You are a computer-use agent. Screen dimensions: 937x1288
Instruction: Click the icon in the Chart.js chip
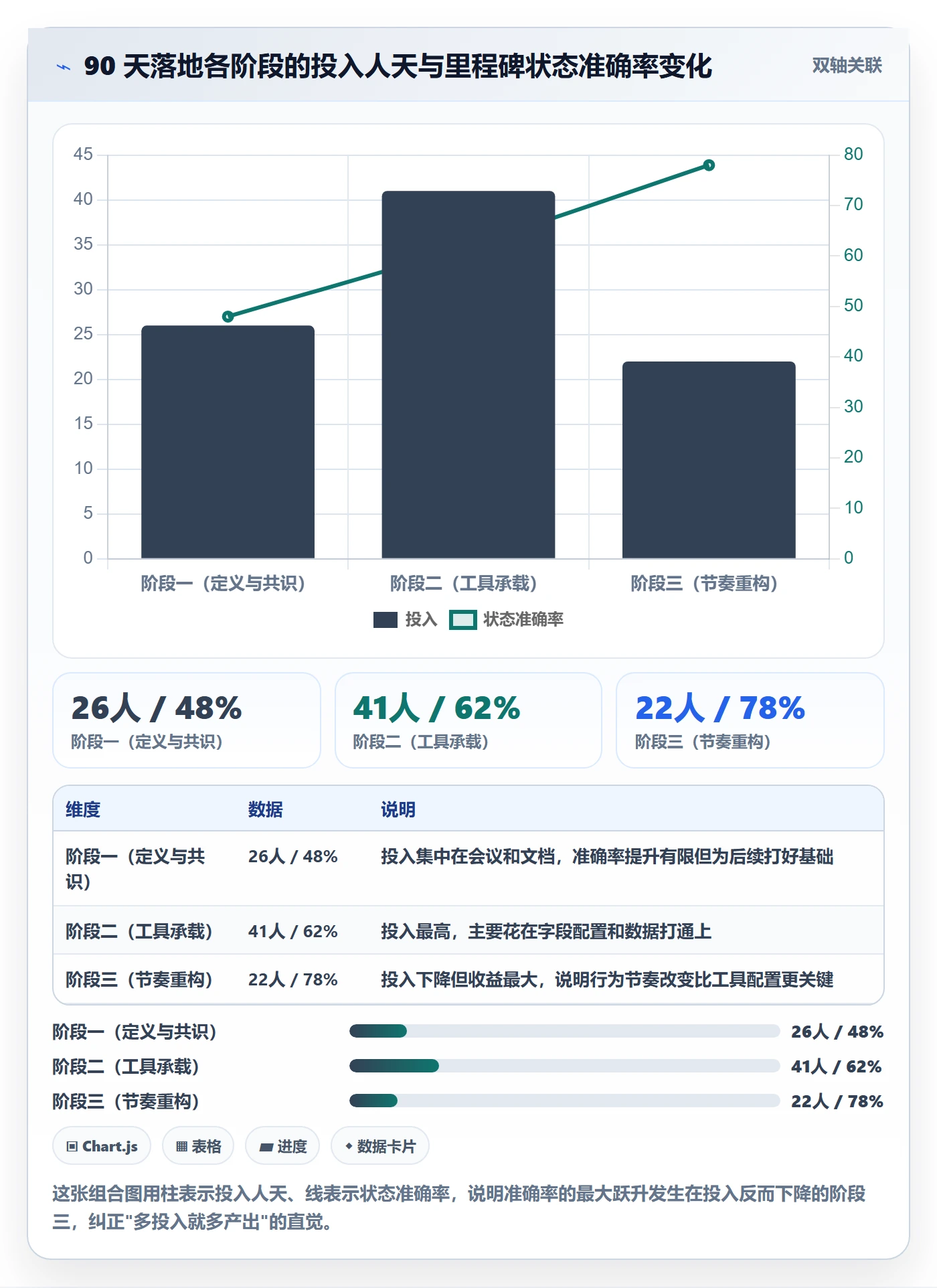[72, 1146]
